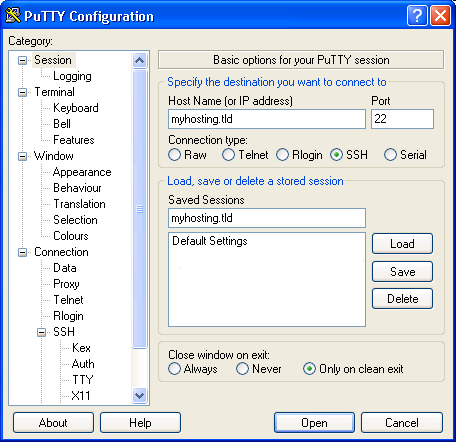The image size is (456, 442).
Task: Click the Host Name input field
Action: [267, 119]
